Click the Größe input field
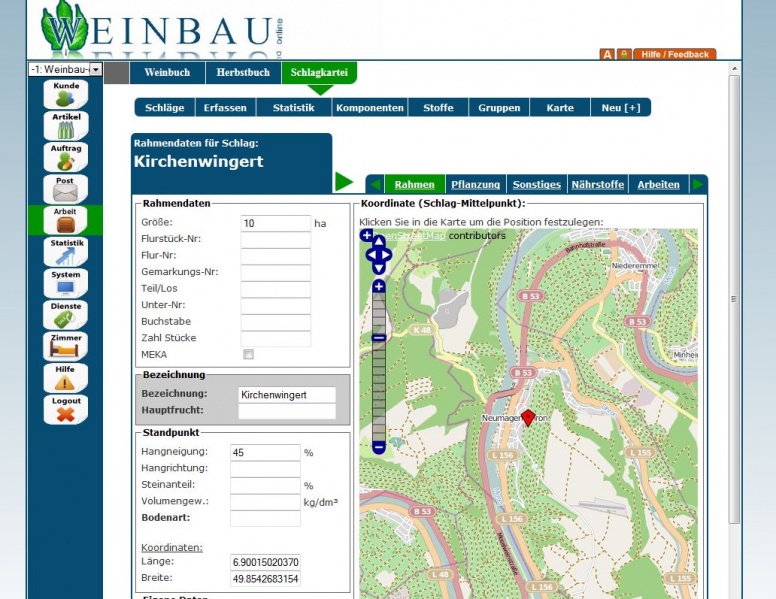The height and width of the screenshot is (599, 776). tap(275, 223)
